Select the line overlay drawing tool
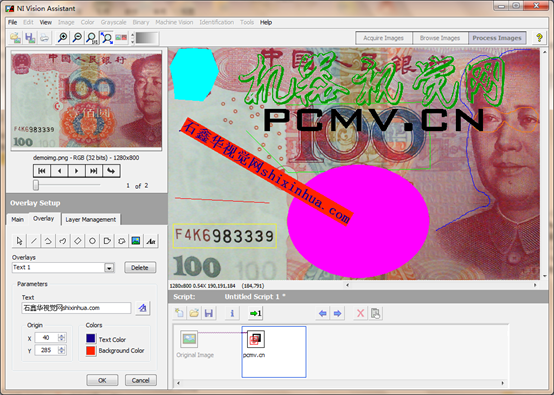 [x=34, y=241]
